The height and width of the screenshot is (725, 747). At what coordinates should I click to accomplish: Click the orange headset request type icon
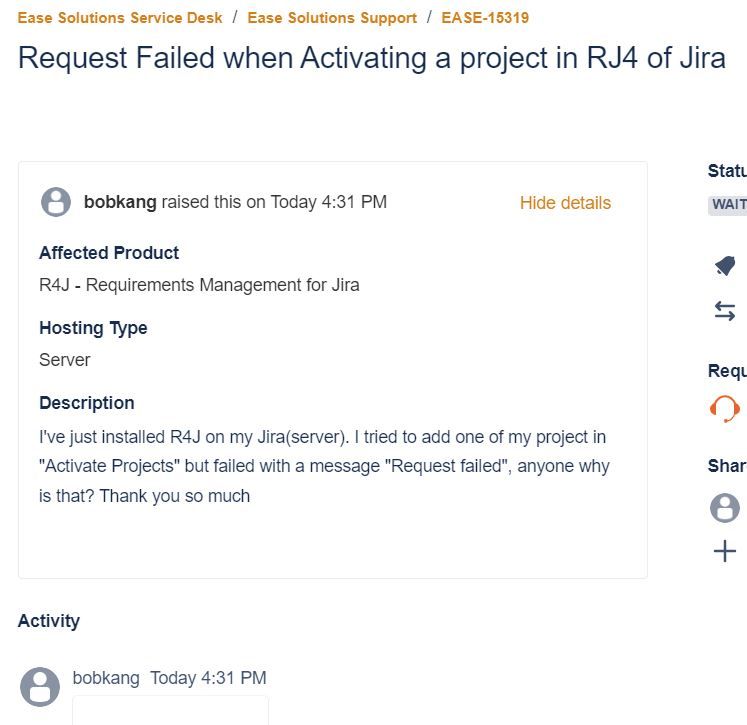pos(725,409)
